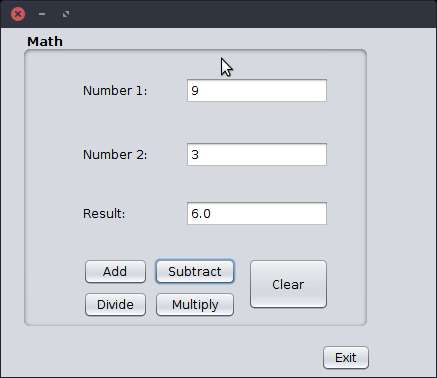Close the window with the red X icon
This screenshot has height=378, width=437.
point(18,14)
